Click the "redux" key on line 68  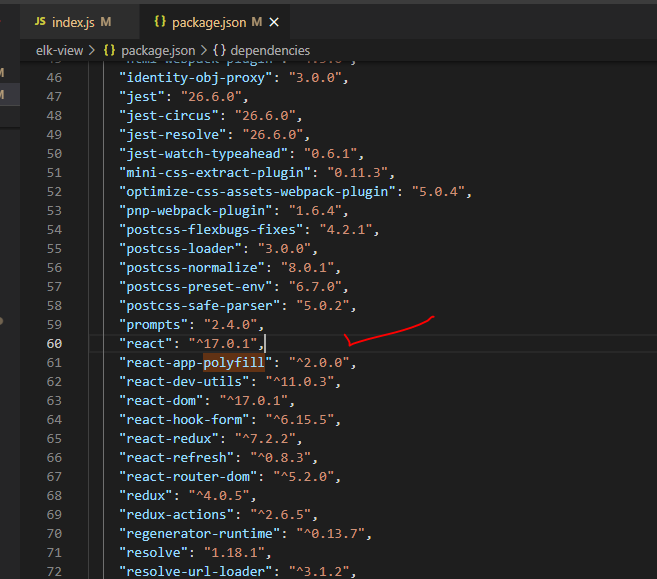point(146,496)
